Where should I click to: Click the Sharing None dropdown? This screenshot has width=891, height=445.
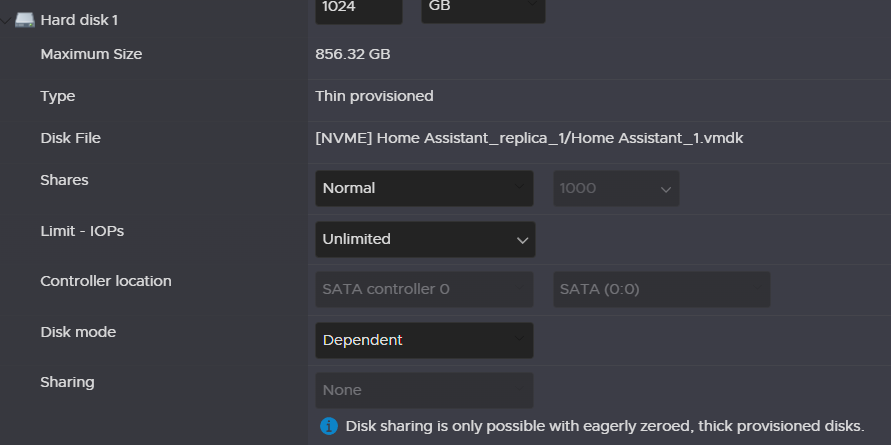(424, 390)
